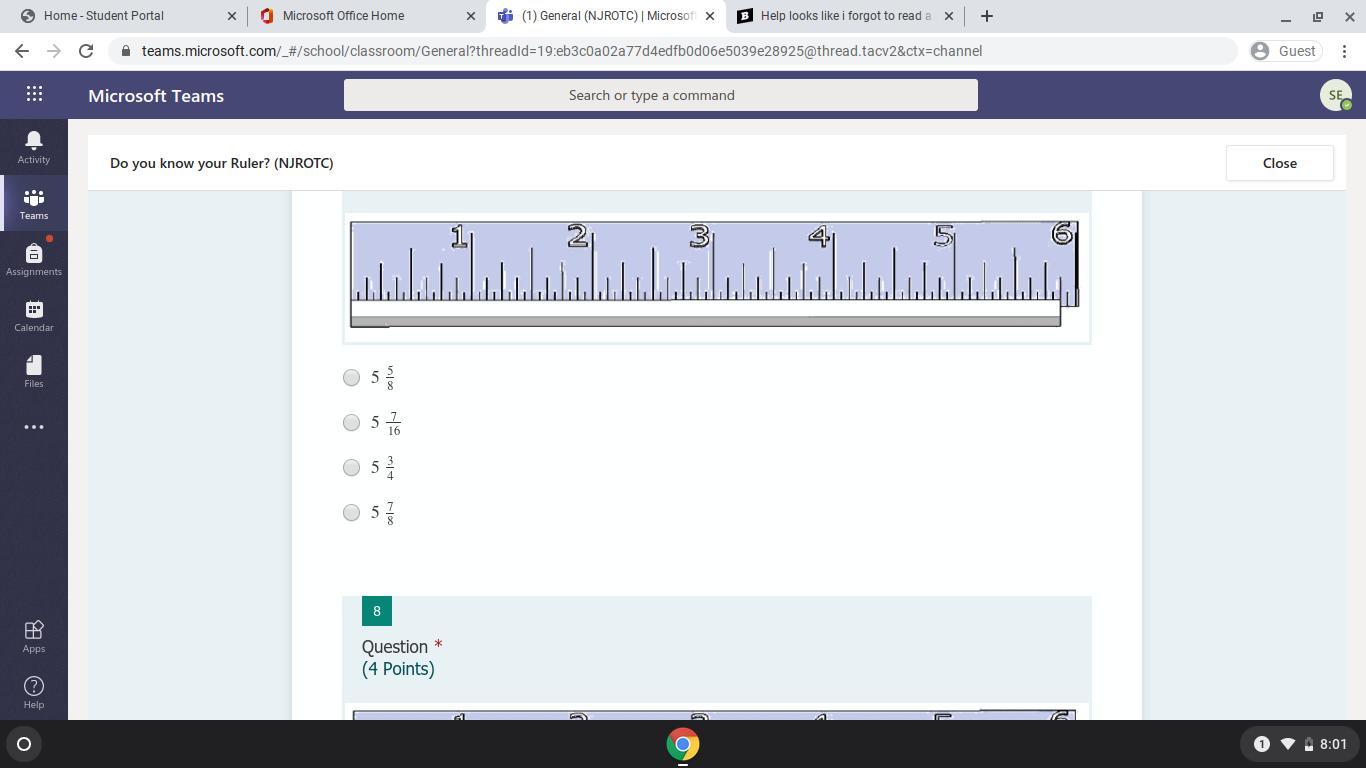Click the quiz title 'Do you know your Ruler?'

(222, 163)
